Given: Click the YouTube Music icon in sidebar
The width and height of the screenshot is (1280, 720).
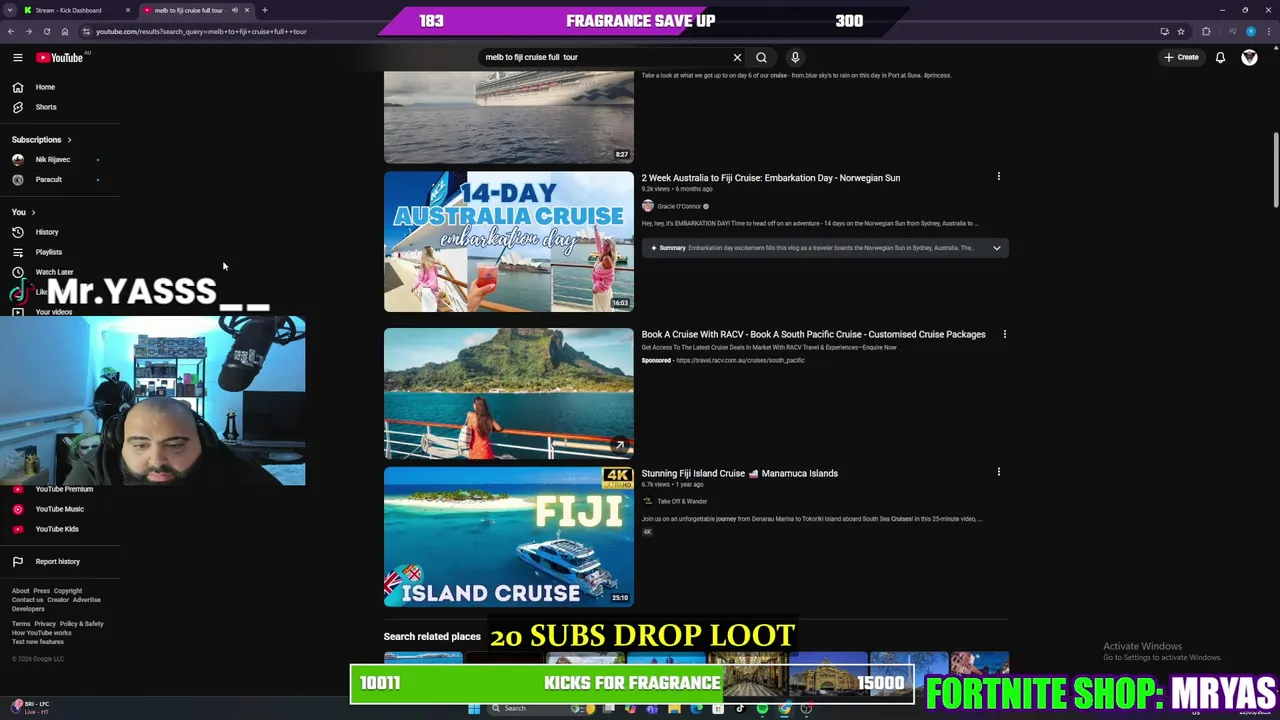Looking at the screenshot, I should [17, 509].
